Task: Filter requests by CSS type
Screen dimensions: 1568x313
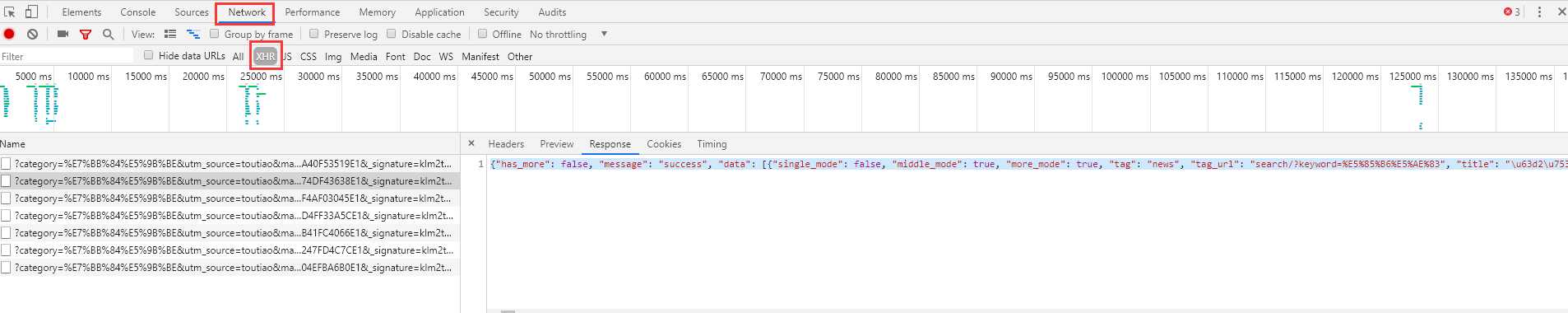Action: coord(308,56)
